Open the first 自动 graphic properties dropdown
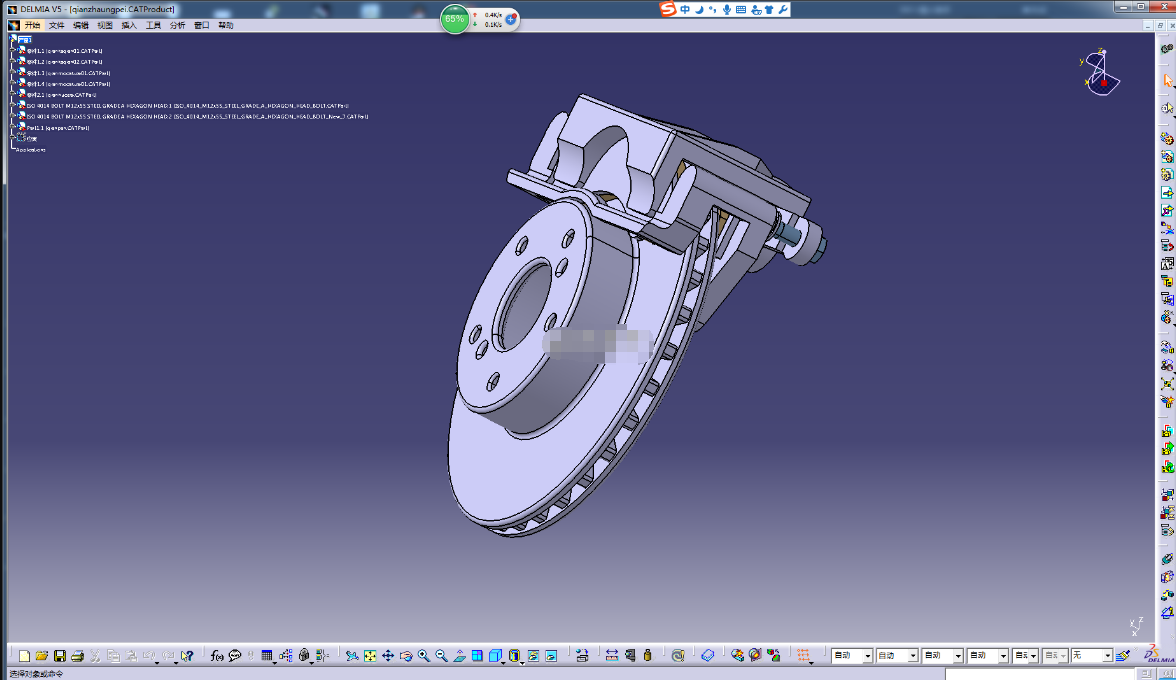The width and height of the screenshot is (1176, 680). pos(851,656)
